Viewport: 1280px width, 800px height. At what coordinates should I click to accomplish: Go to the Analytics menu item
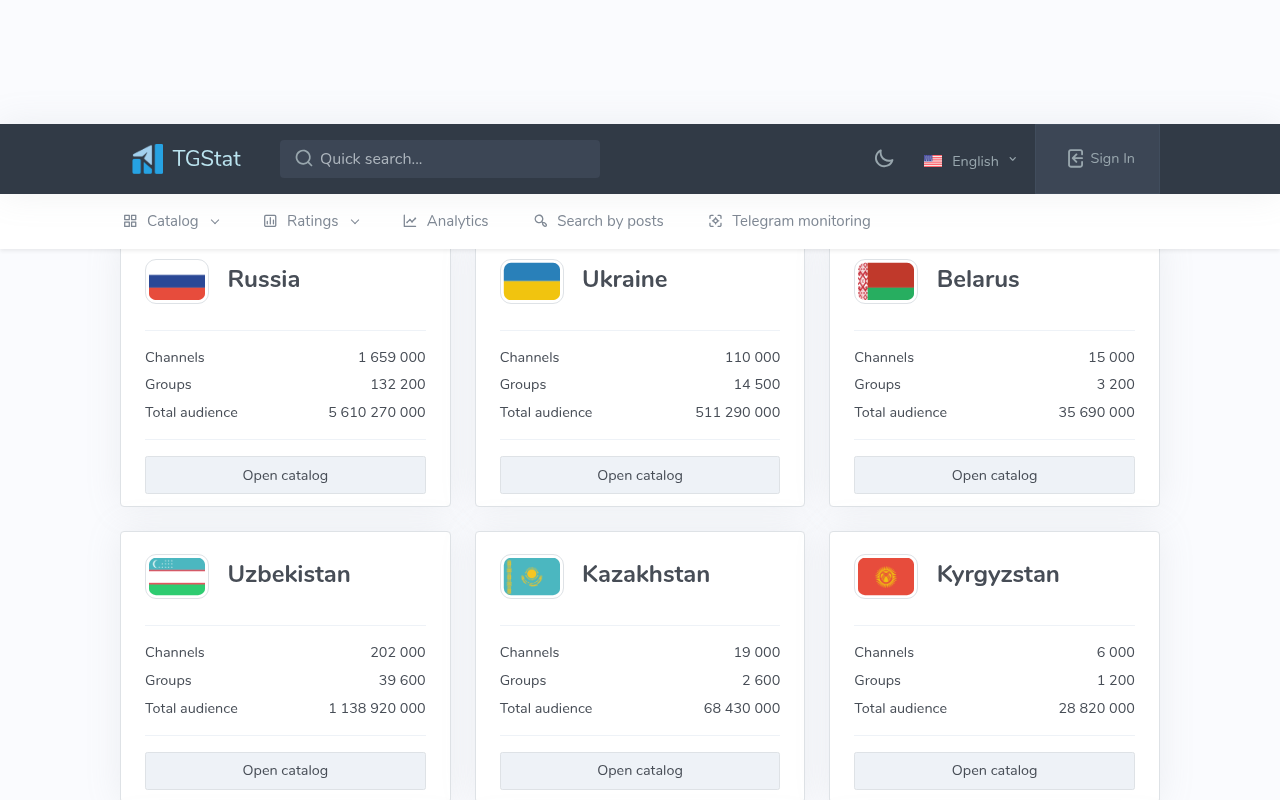pos(446,221)
